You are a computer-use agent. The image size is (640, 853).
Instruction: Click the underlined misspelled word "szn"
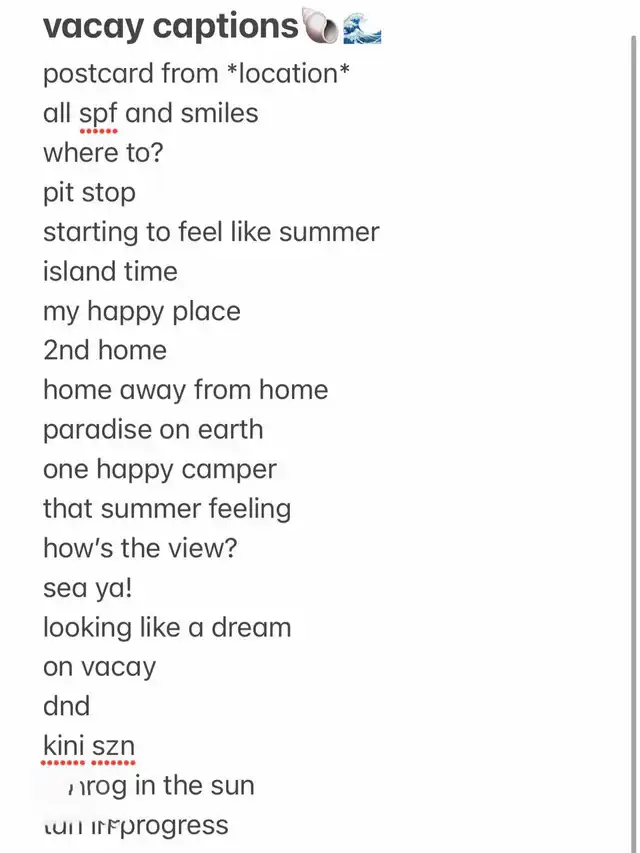point(112,746)
